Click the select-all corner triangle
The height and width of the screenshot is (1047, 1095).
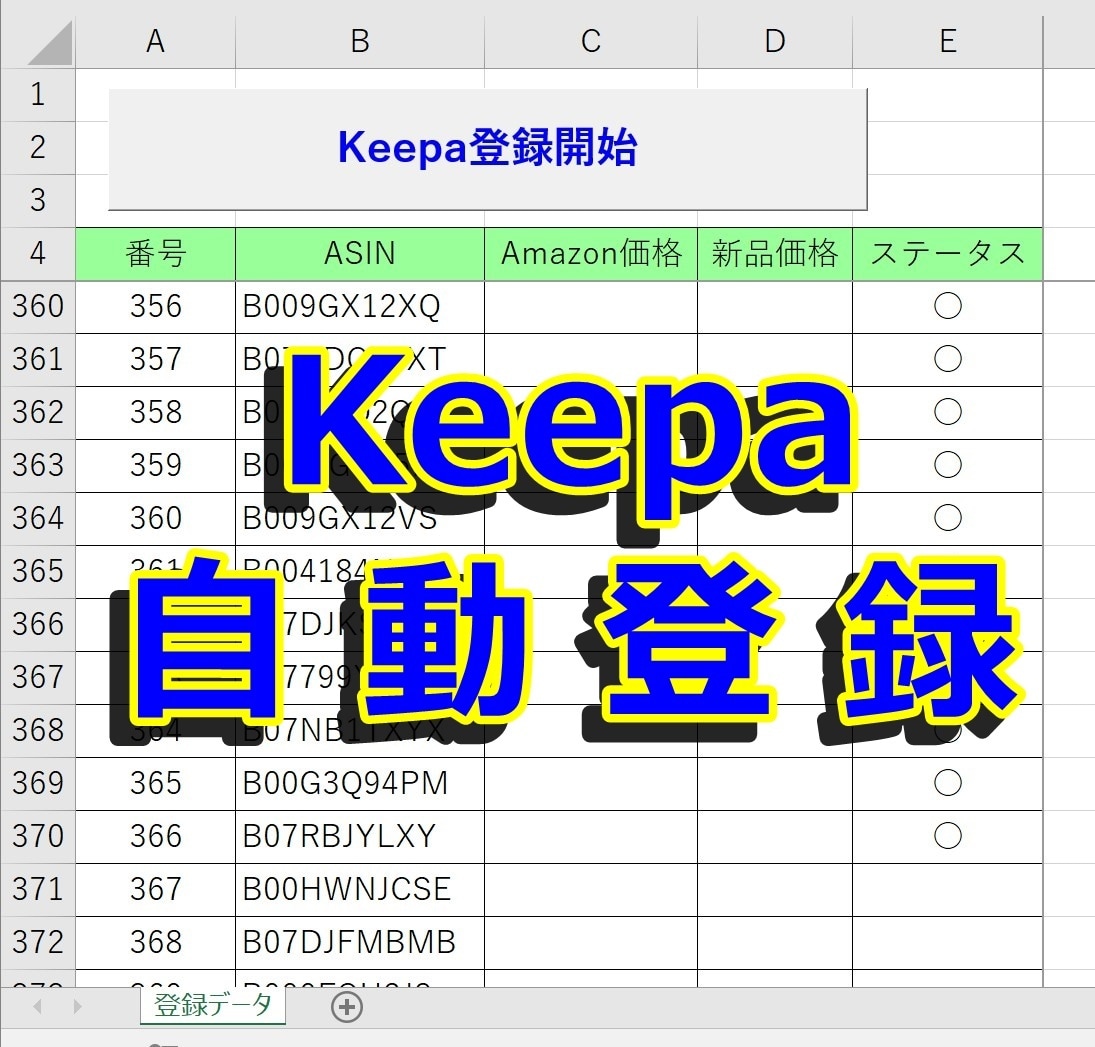[x=50, y=43]
